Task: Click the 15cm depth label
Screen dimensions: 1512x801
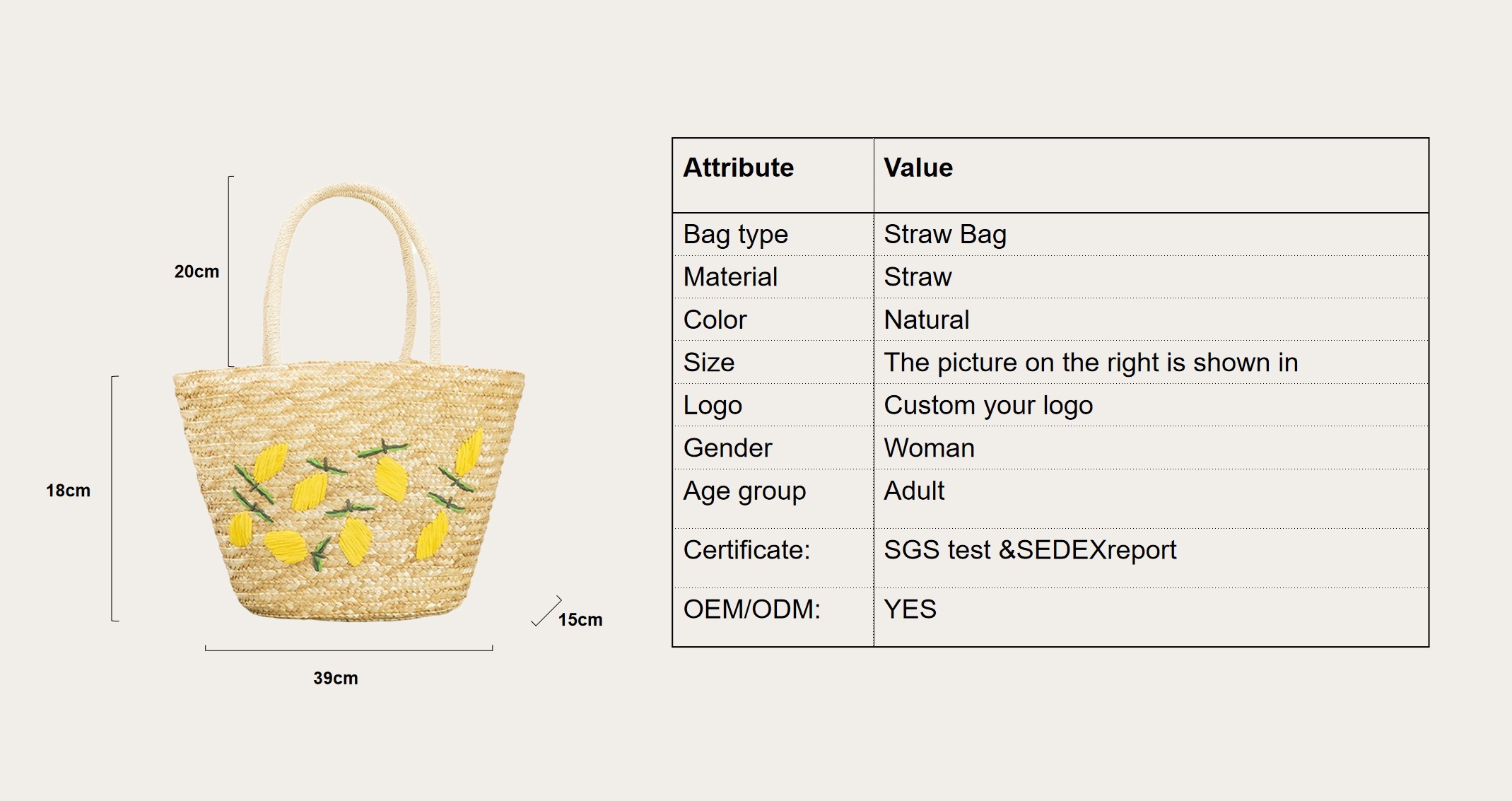Action: tap(580, 620)
